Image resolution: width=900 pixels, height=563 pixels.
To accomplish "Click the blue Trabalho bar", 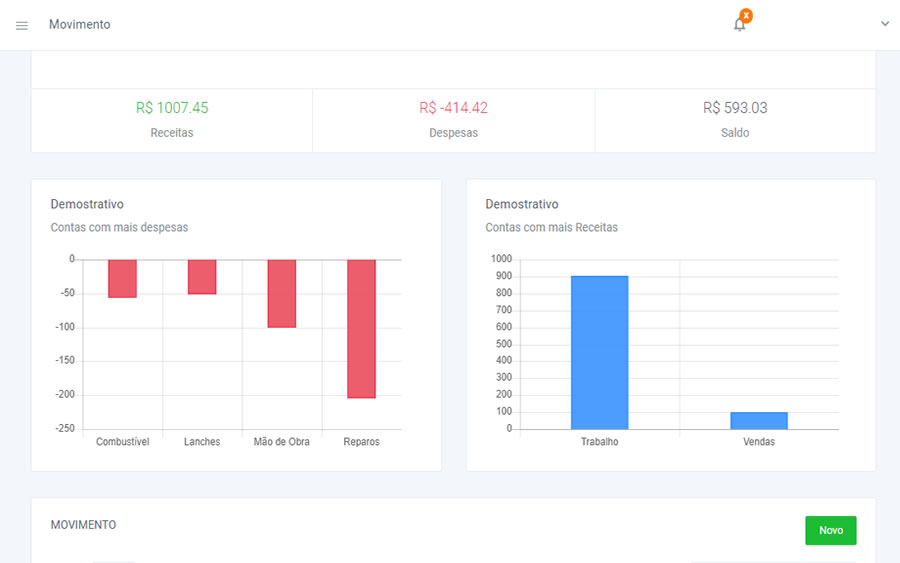I will 599,352.
